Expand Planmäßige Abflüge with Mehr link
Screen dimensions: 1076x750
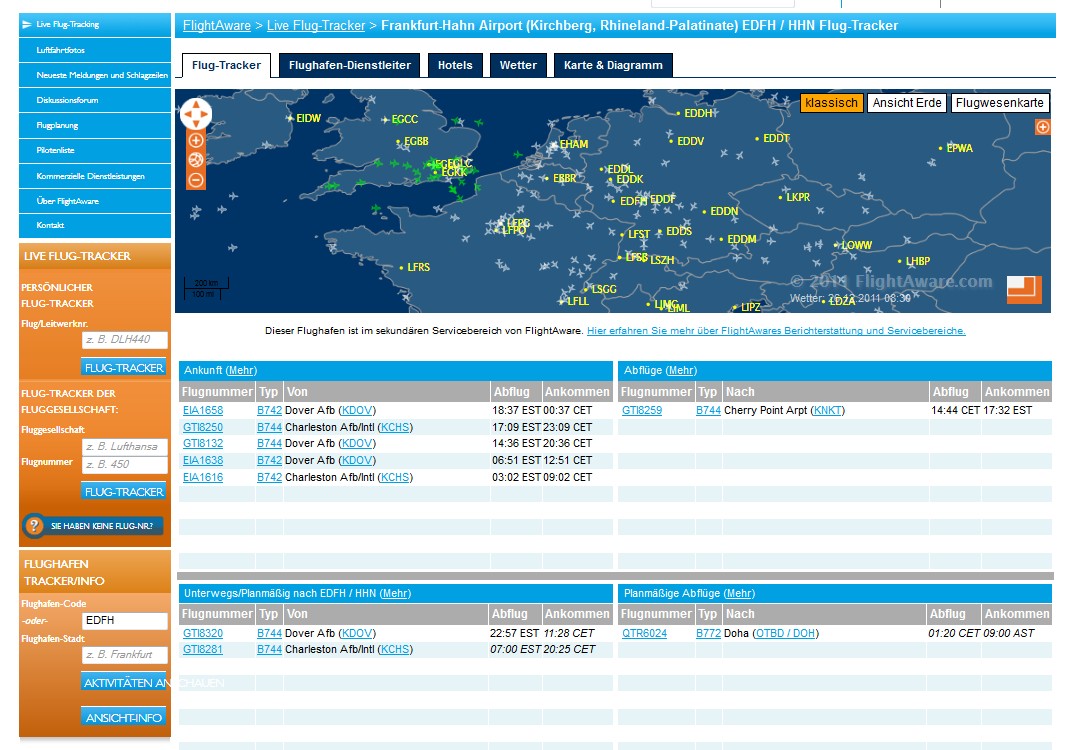pyautogui.click(x=739, y=594)
